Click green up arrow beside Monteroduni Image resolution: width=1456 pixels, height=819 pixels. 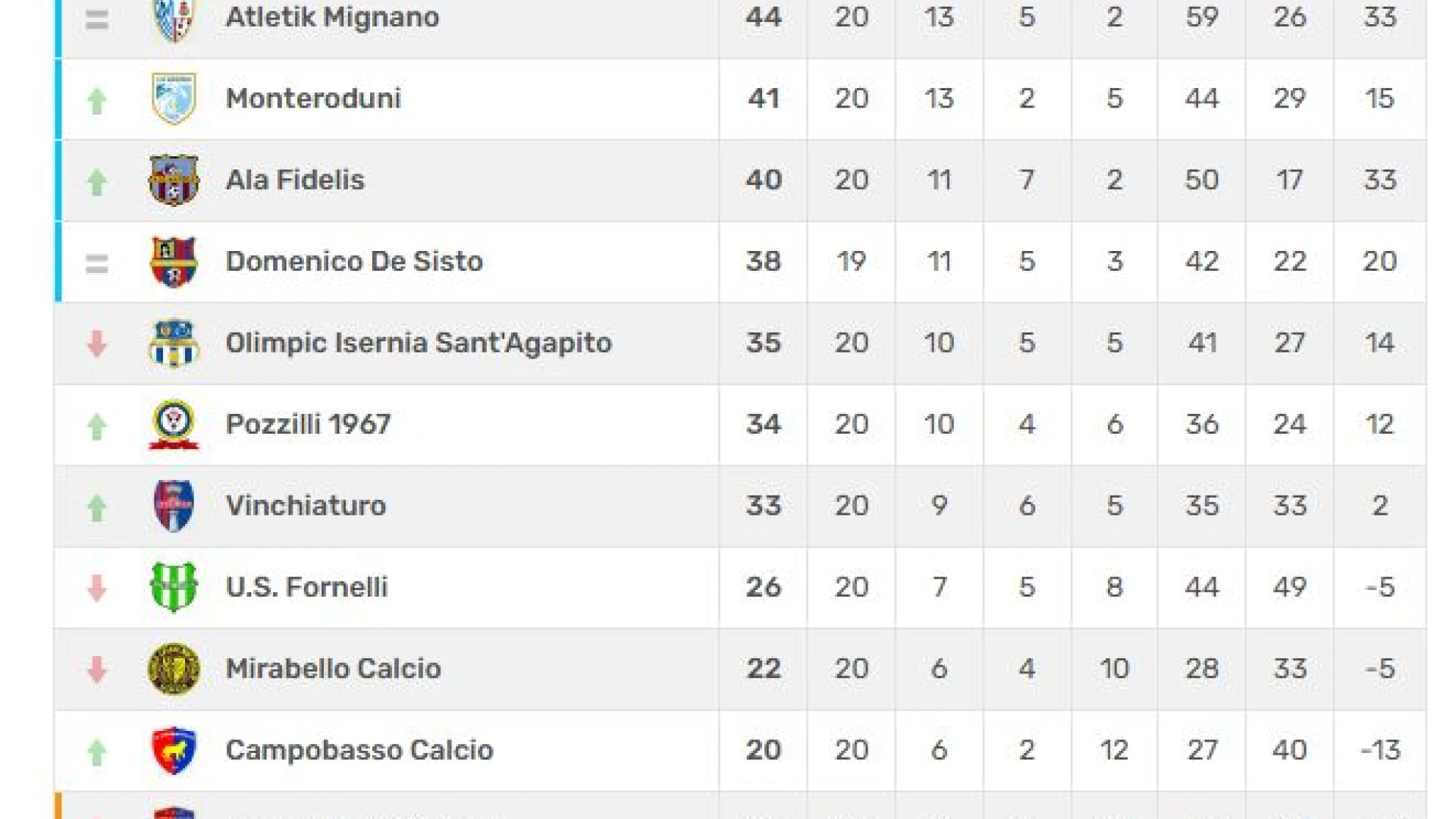point(96,101)
